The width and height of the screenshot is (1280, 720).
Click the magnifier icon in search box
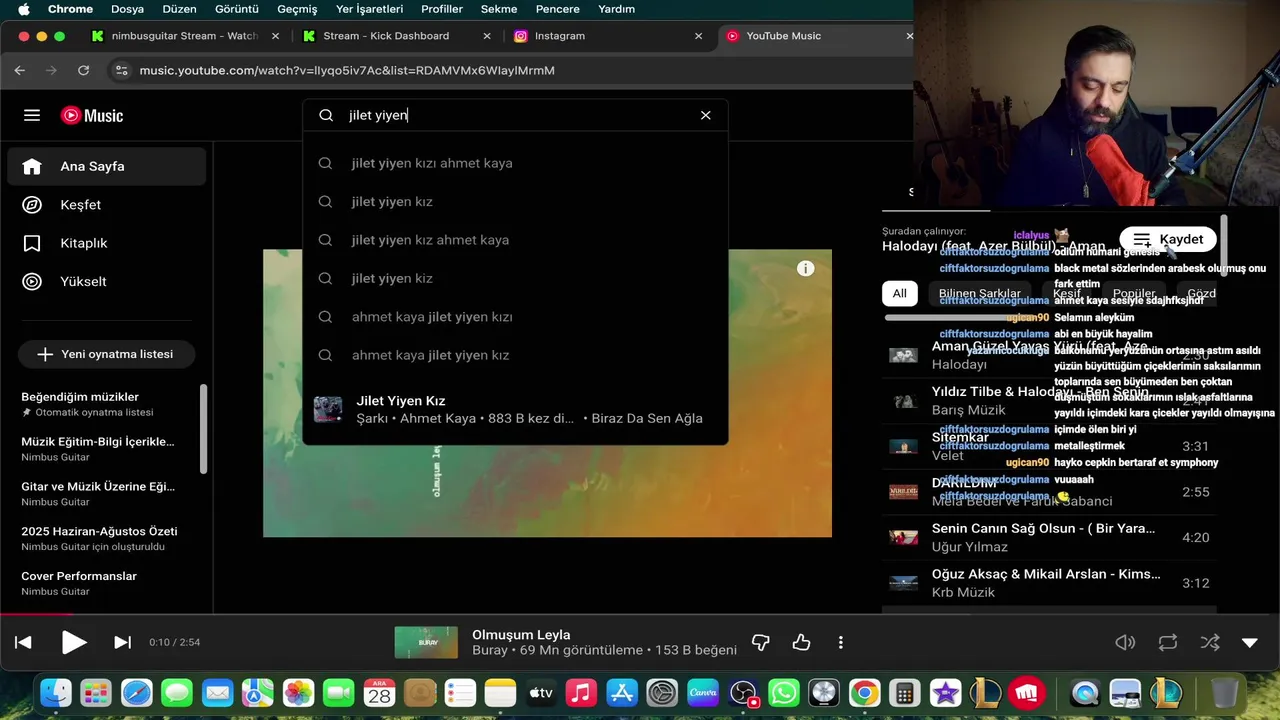[x=326, y=115]
